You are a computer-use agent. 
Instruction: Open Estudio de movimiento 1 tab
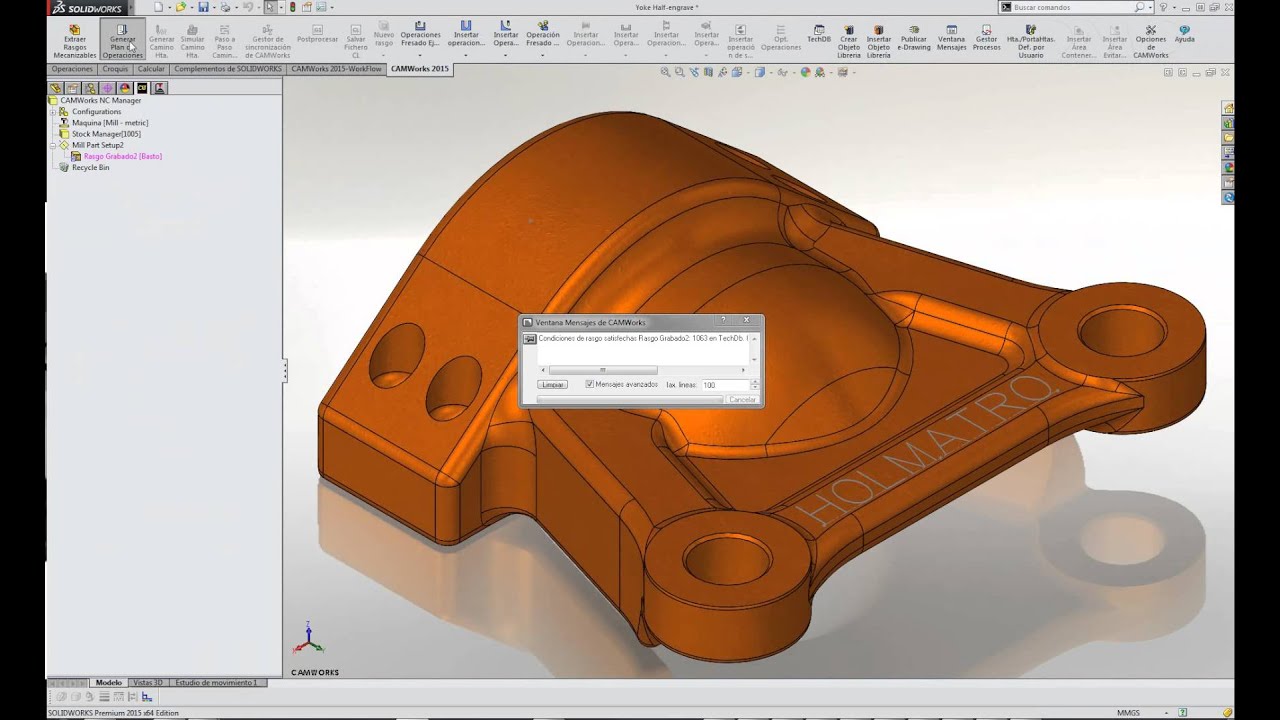coord(217,682)
